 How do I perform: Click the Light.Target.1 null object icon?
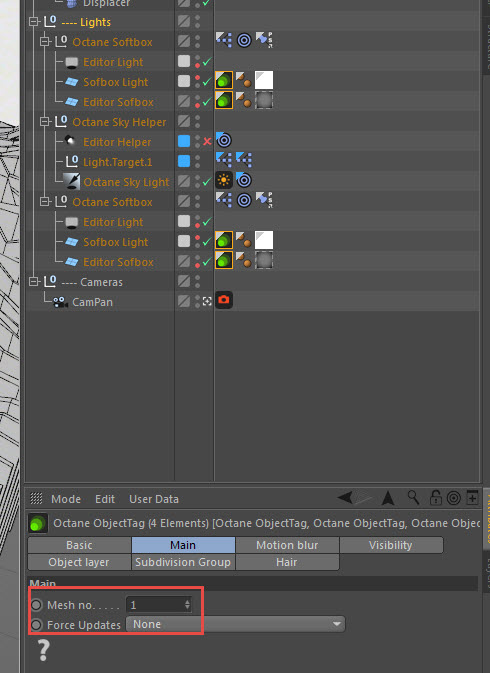[72, 161]
